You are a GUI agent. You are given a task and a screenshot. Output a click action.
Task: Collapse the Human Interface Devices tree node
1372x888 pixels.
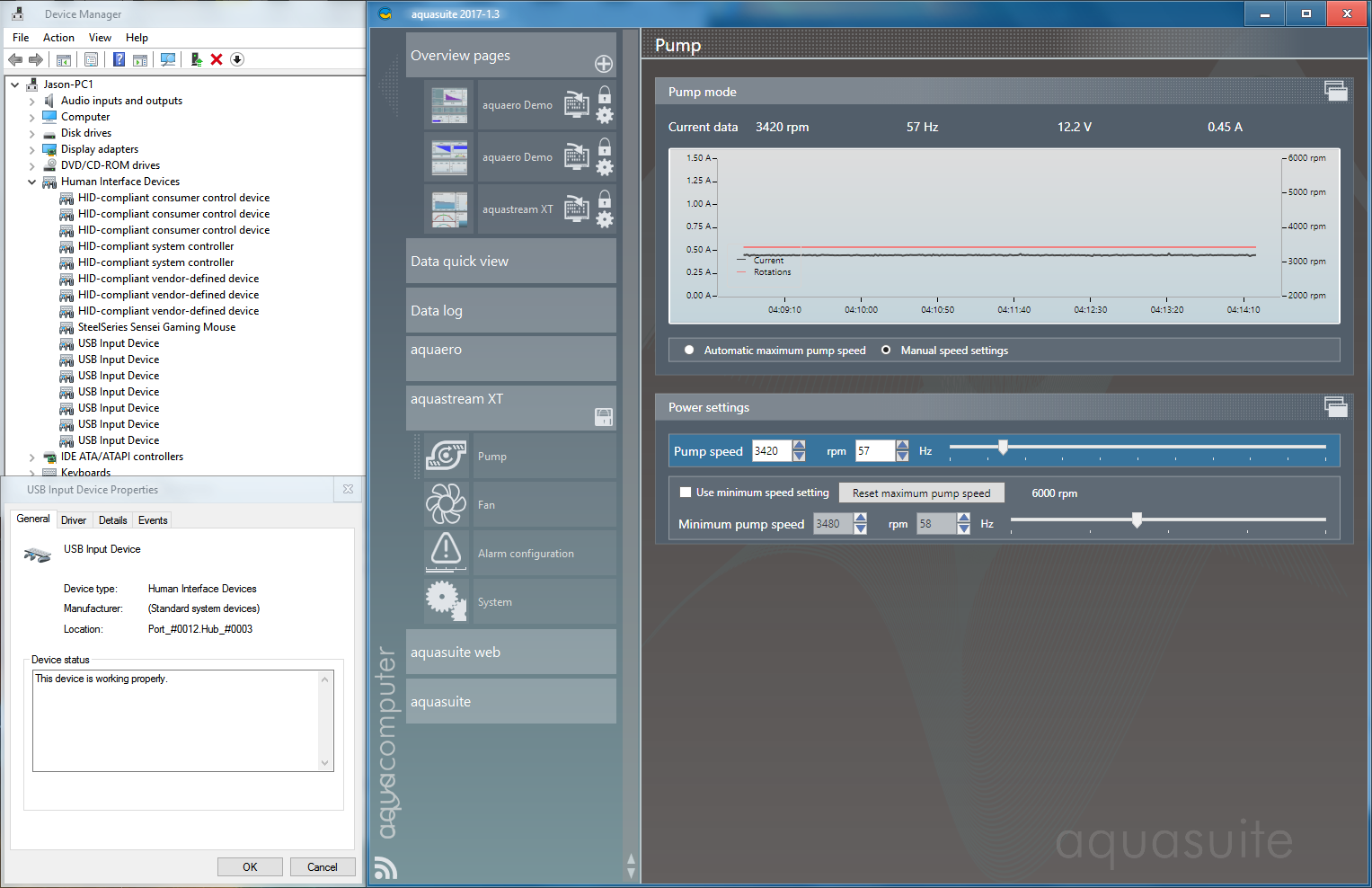[x=32, y=182]
